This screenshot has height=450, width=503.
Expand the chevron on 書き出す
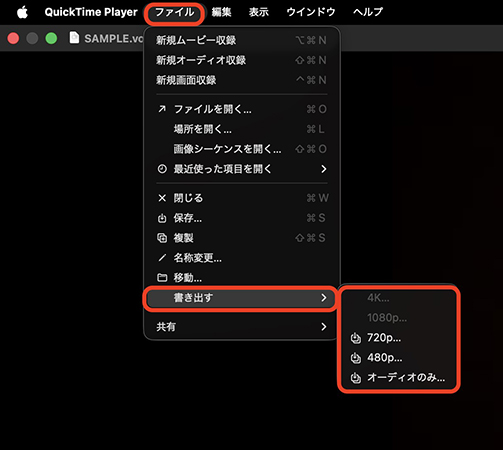tap(324, 298)
